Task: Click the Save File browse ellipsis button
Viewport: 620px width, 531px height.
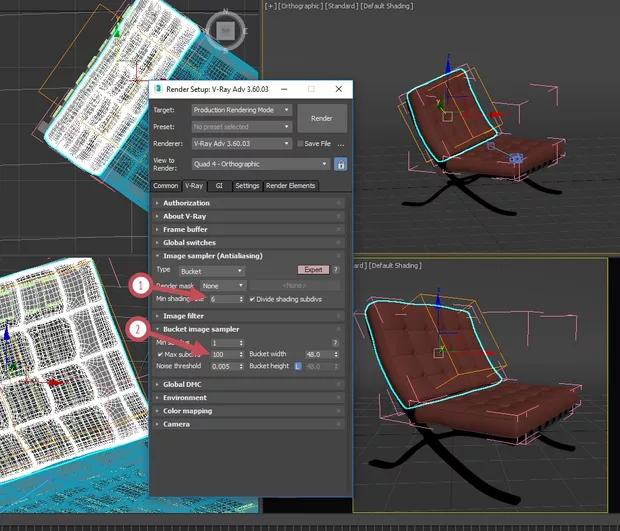Action: coord(340,144)
